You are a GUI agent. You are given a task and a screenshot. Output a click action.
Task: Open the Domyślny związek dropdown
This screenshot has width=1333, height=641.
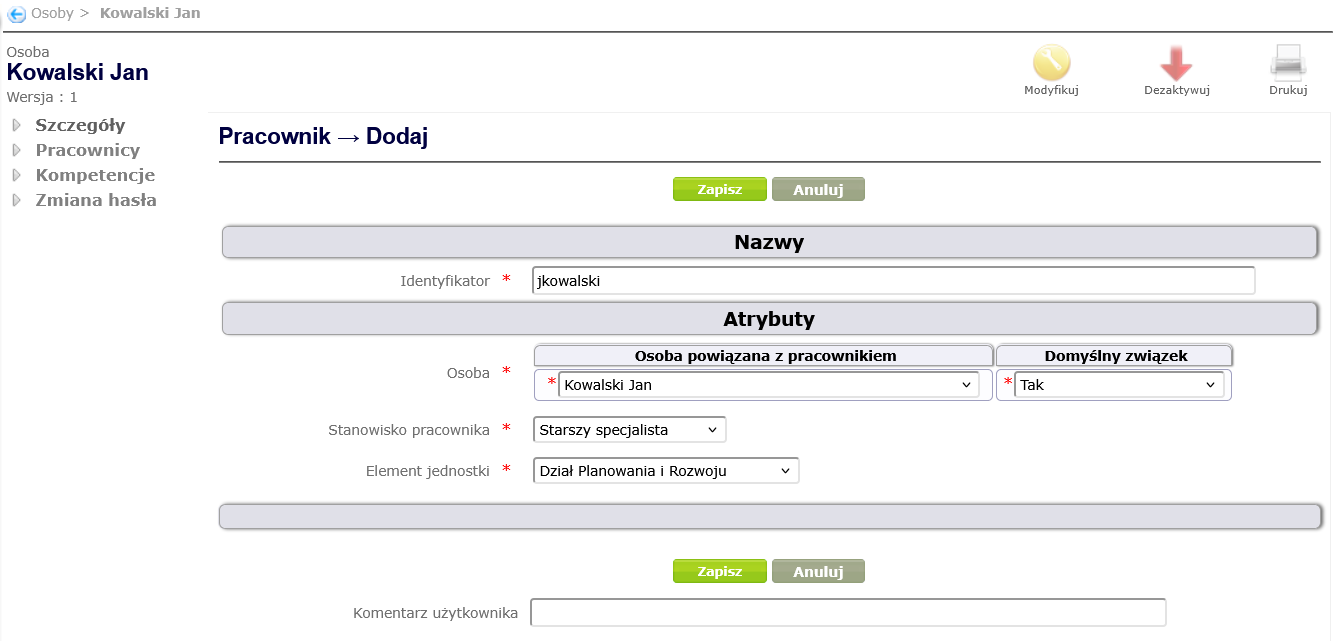click(x=1119, y=385)
